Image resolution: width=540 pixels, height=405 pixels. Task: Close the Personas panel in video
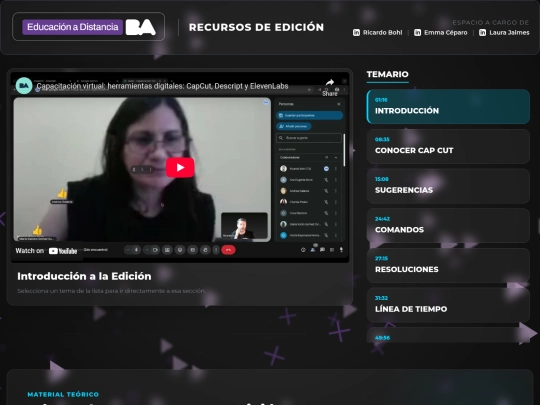(339, 104)
